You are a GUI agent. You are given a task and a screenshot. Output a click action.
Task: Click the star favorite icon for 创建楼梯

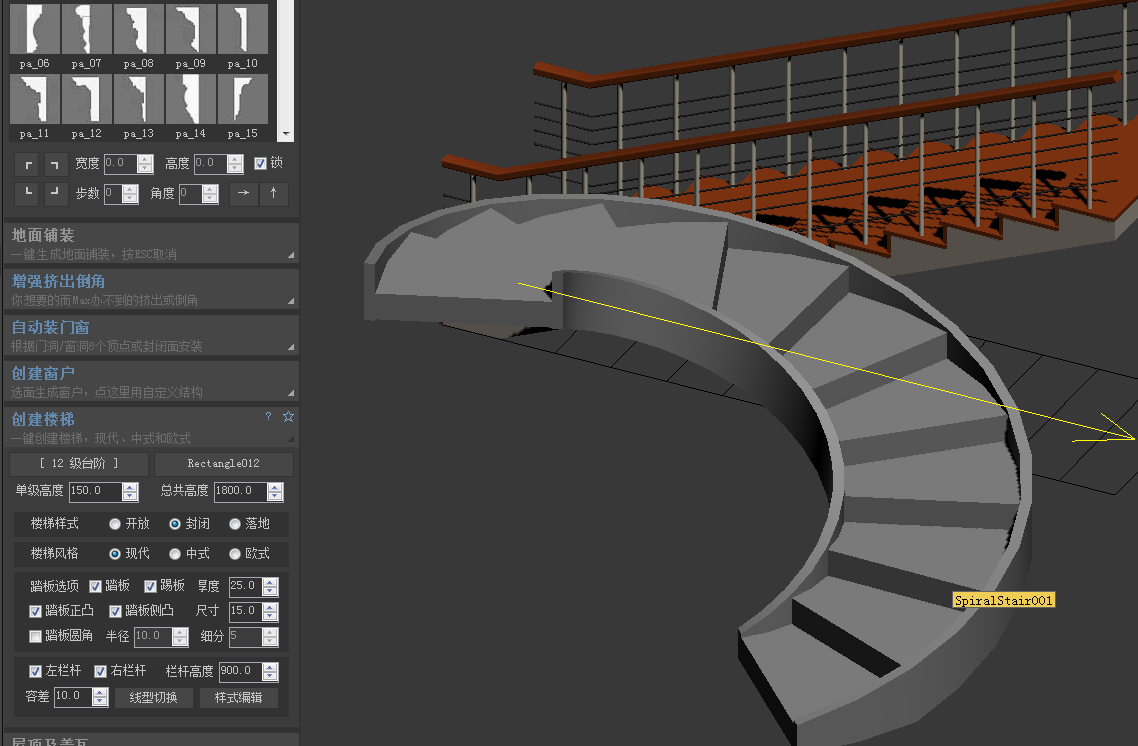(288, 417)
